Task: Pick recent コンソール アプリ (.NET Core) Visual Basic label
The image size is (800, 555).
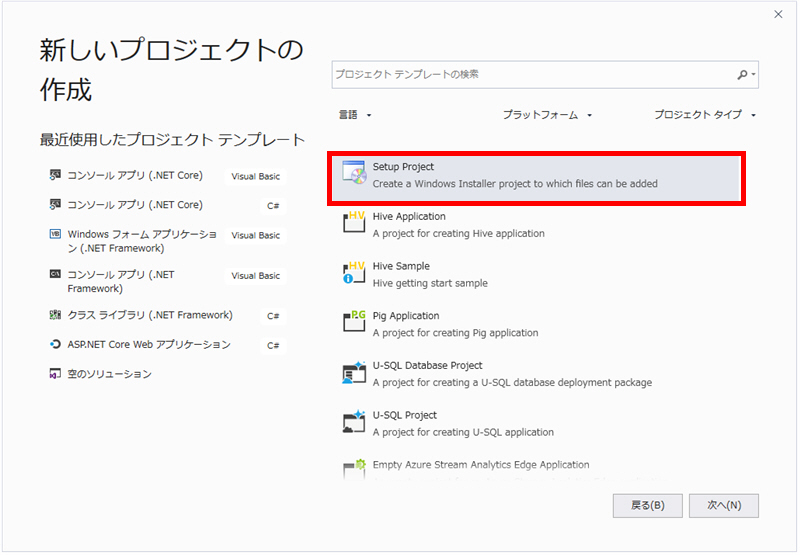Action: tap(135, 175)
